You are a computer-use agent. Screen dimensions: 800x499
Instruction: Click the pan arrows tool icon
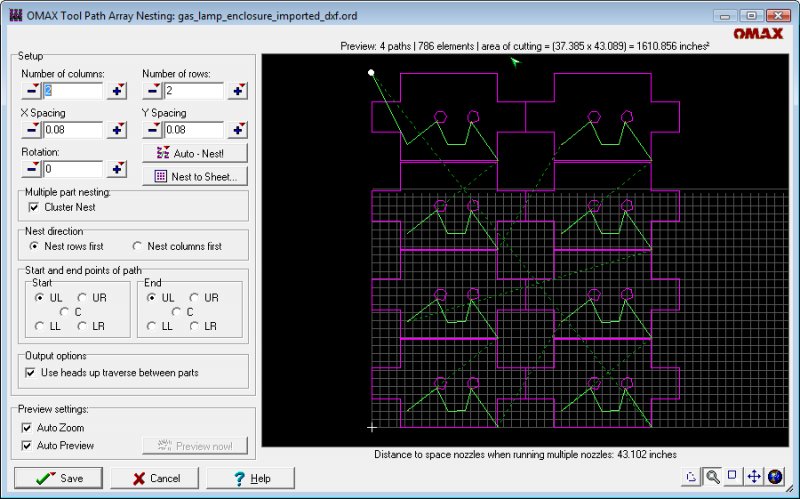click(x=754, y=477)
